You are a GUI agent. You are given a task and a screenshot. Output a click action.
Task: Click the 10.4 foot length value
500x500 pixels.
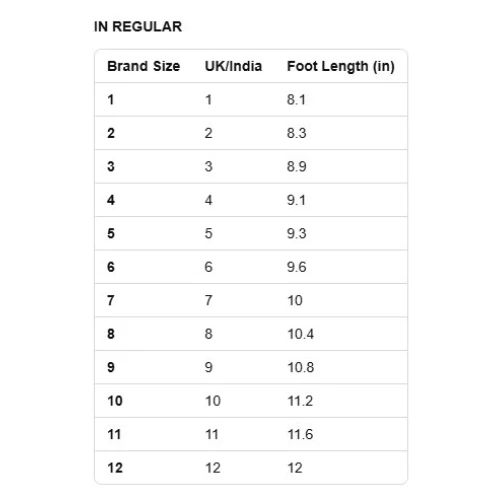click(x=301, y=334)
